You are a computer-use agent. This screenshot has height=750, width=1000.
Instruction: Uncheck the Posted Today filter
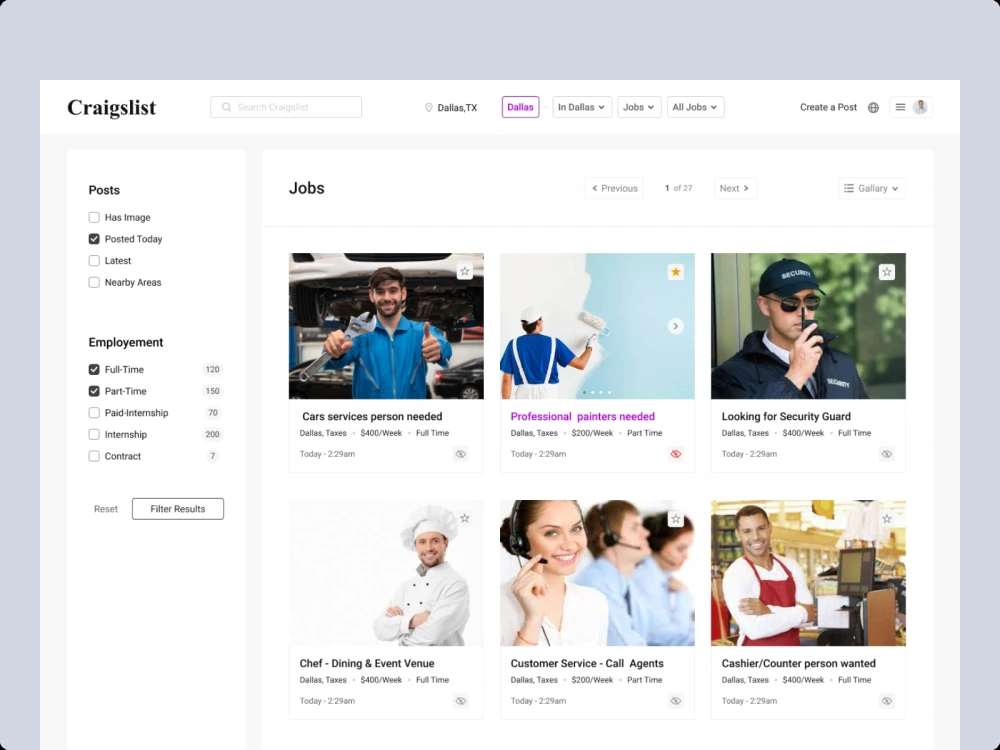tap(93, 239)
